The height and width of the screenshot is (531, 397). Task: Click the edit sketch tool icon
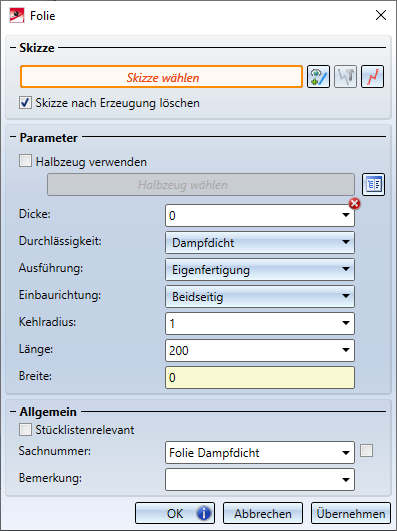[x=345, y=77]
